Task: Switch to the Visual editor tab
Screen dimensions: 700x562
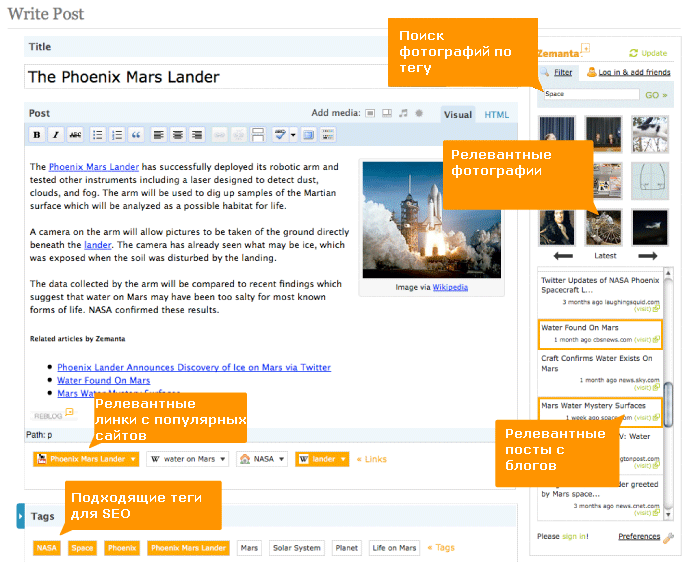Action: [458, 115]
